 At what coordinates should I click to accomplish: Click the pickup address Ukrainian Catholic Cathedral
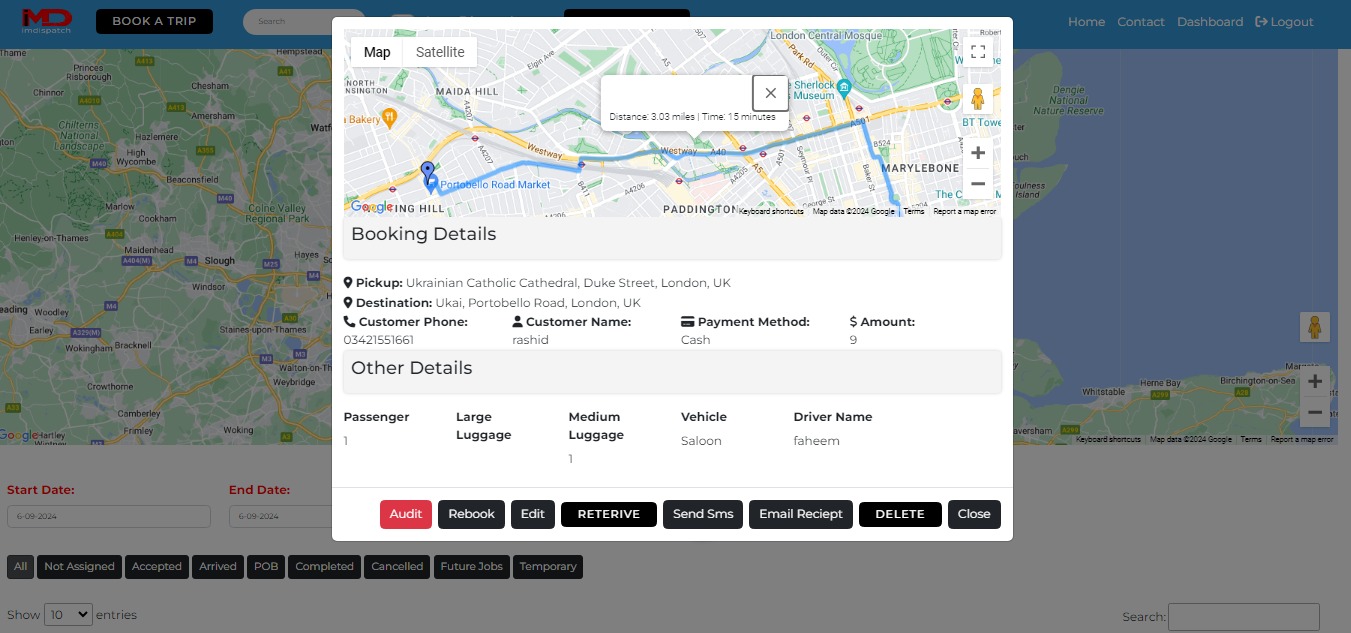pos(568,283)
